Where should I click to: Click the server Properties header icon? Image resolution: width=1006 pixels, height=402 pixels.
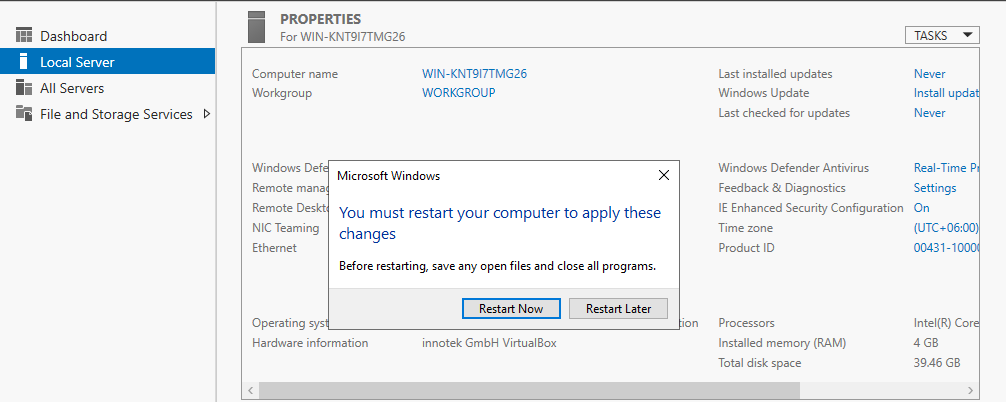(x=258, y=27)
